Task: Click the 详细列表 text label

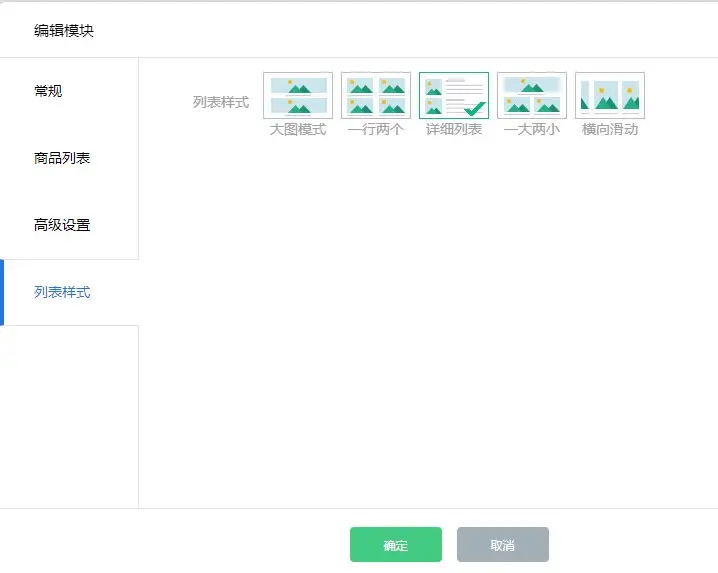Action: [x=454, y=130]
